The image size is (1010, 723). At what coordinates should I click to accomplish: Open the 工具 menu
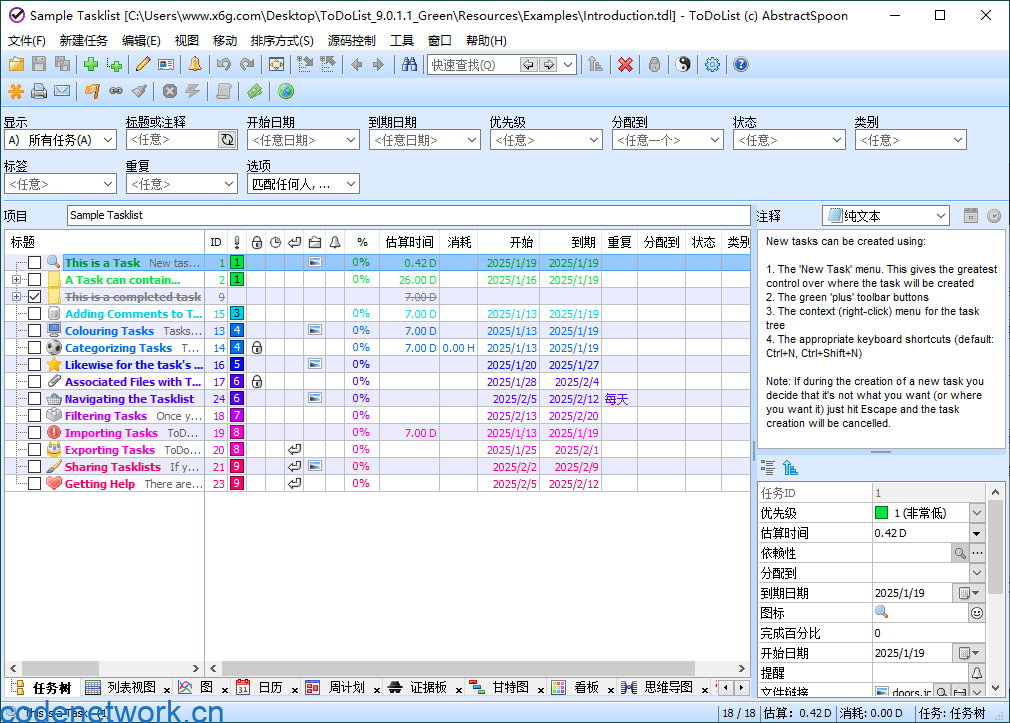(x=402, y=41)
